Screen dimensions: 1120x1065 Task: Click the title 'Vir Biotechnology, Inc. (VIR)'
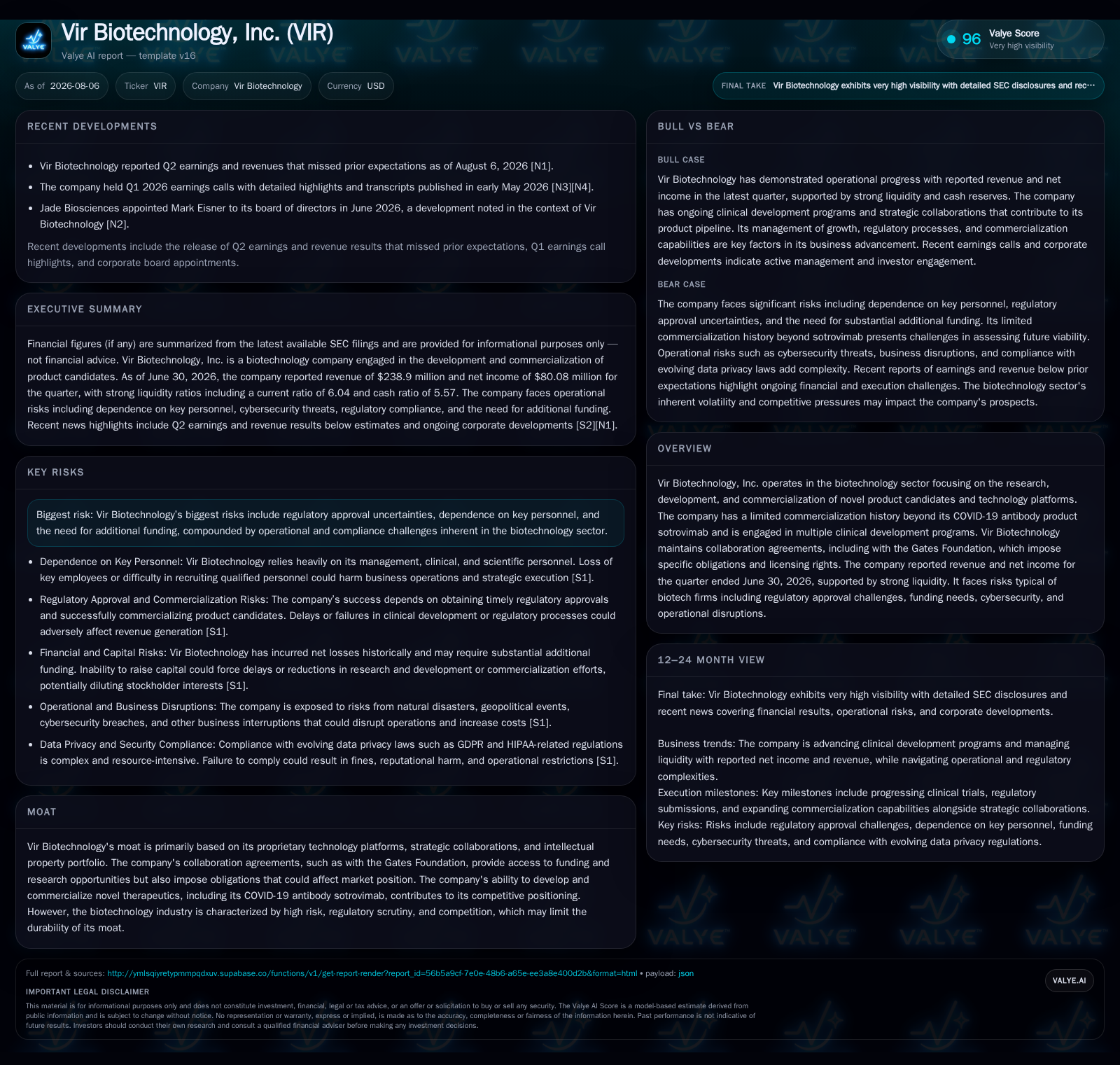click(197, 32)
